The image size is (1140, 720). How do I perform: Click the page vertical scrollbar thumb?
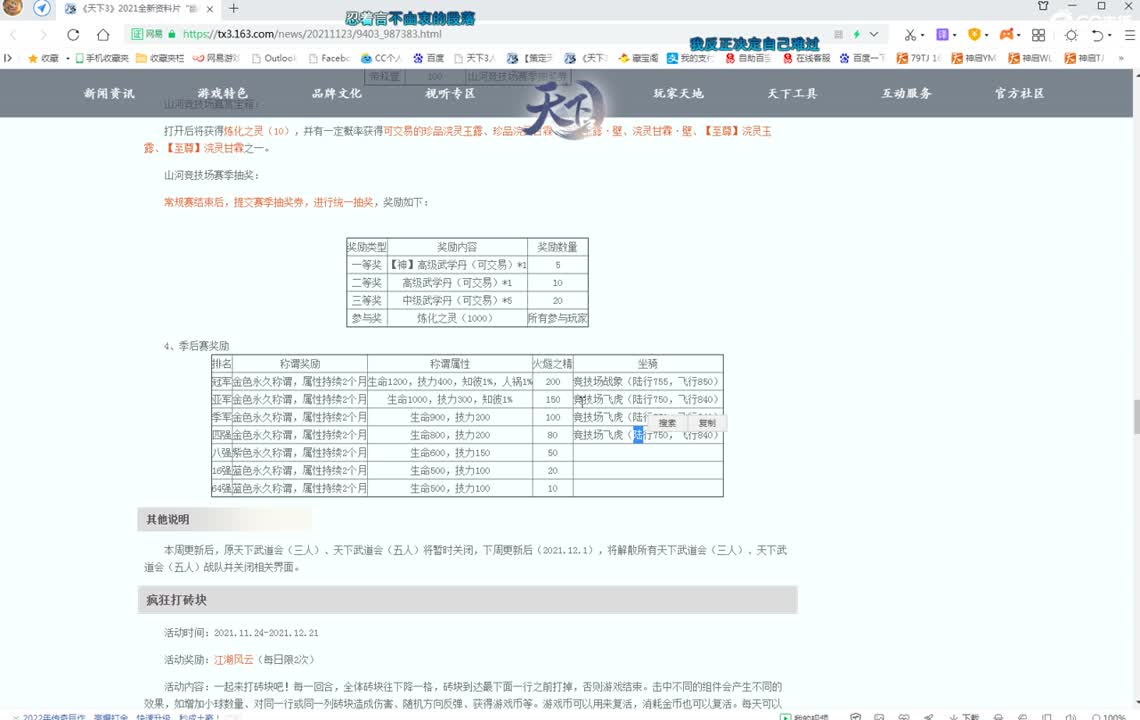coord(1136,417)
